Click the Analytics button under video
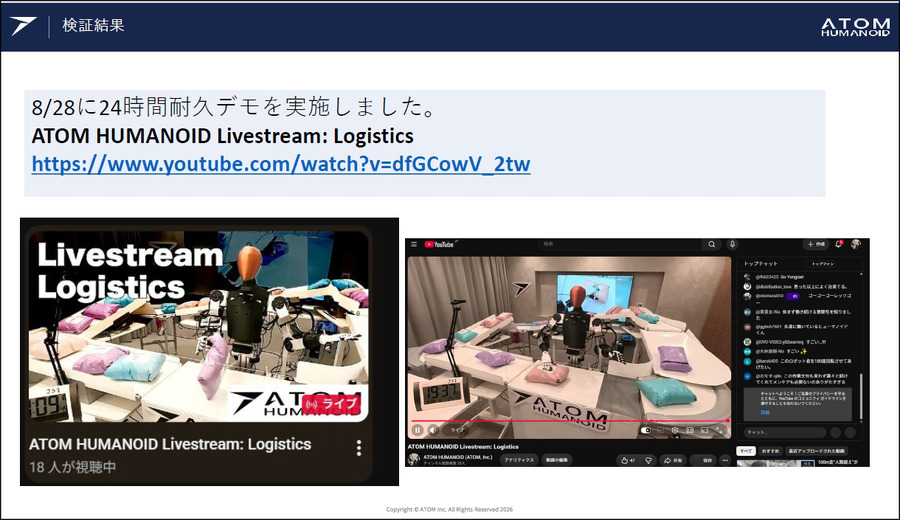This screenshot has width=900, height=520. pos(519,460)
